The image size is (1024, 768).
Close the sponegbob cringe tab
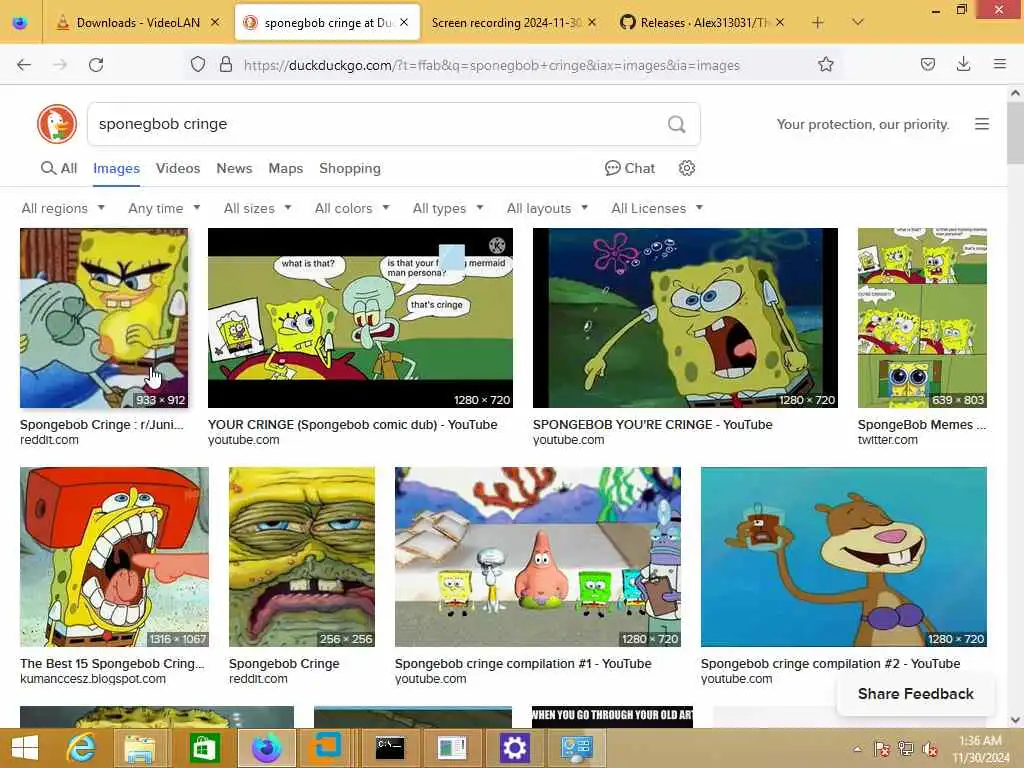coord(404,23)
